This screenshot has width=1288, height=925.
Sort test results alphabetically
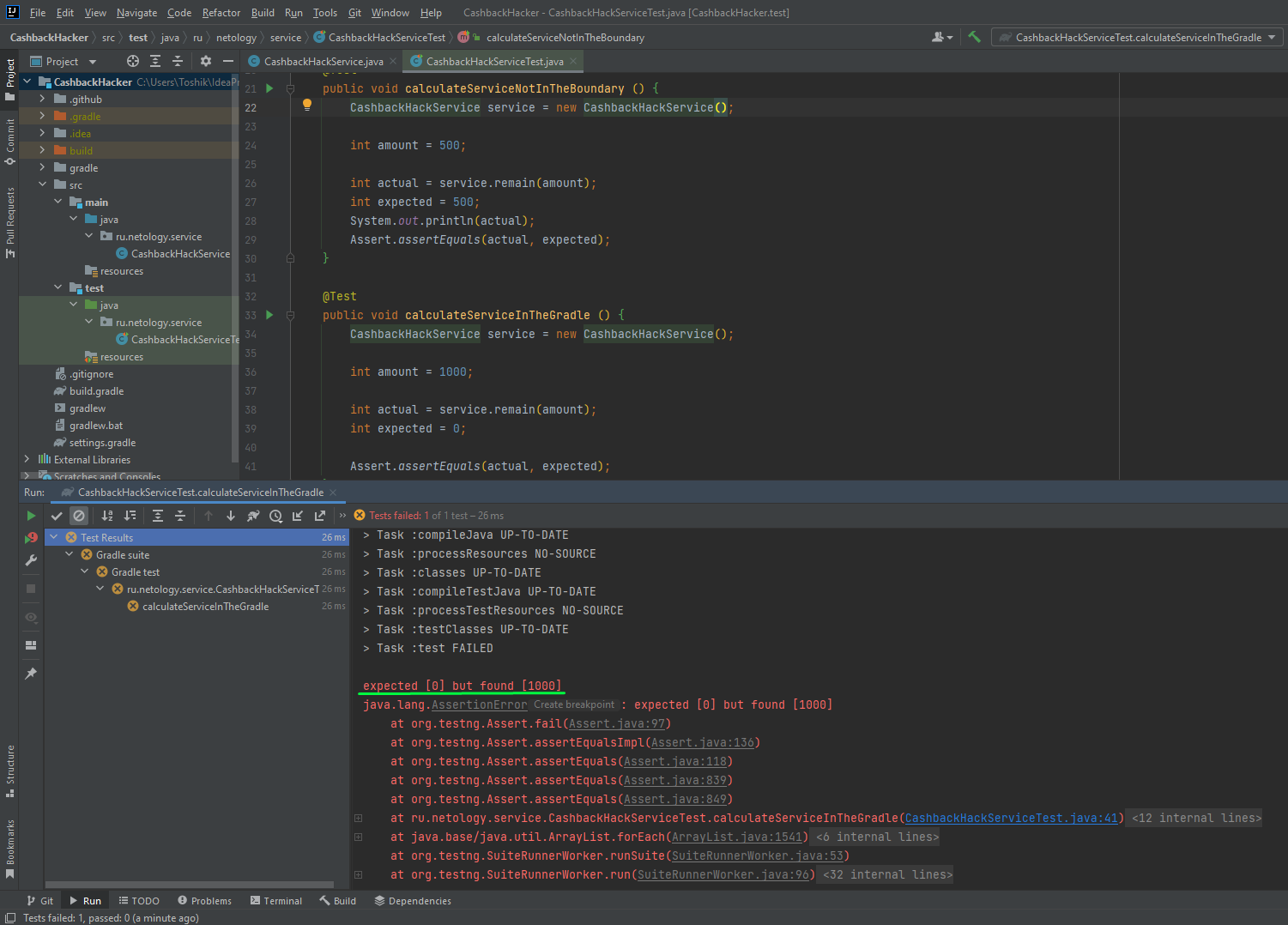click(x=107, y=516)
